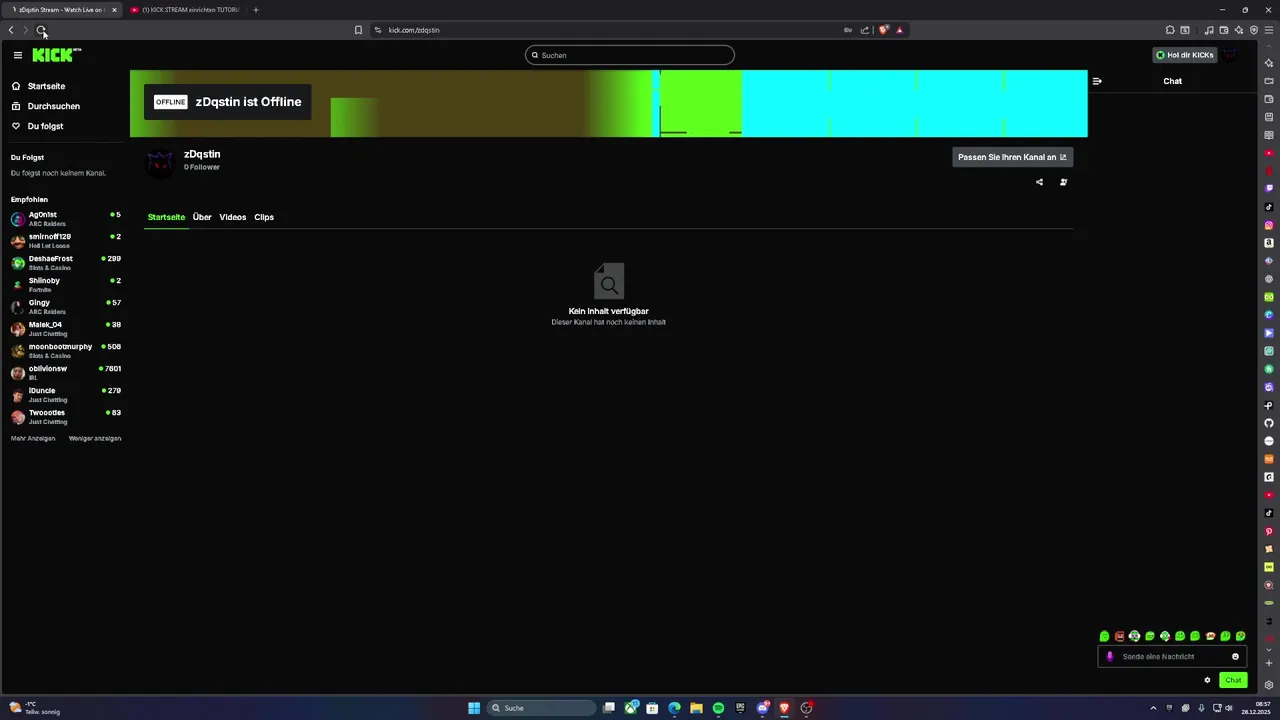Open Spotify from the taskbar

tap(718, 708)
